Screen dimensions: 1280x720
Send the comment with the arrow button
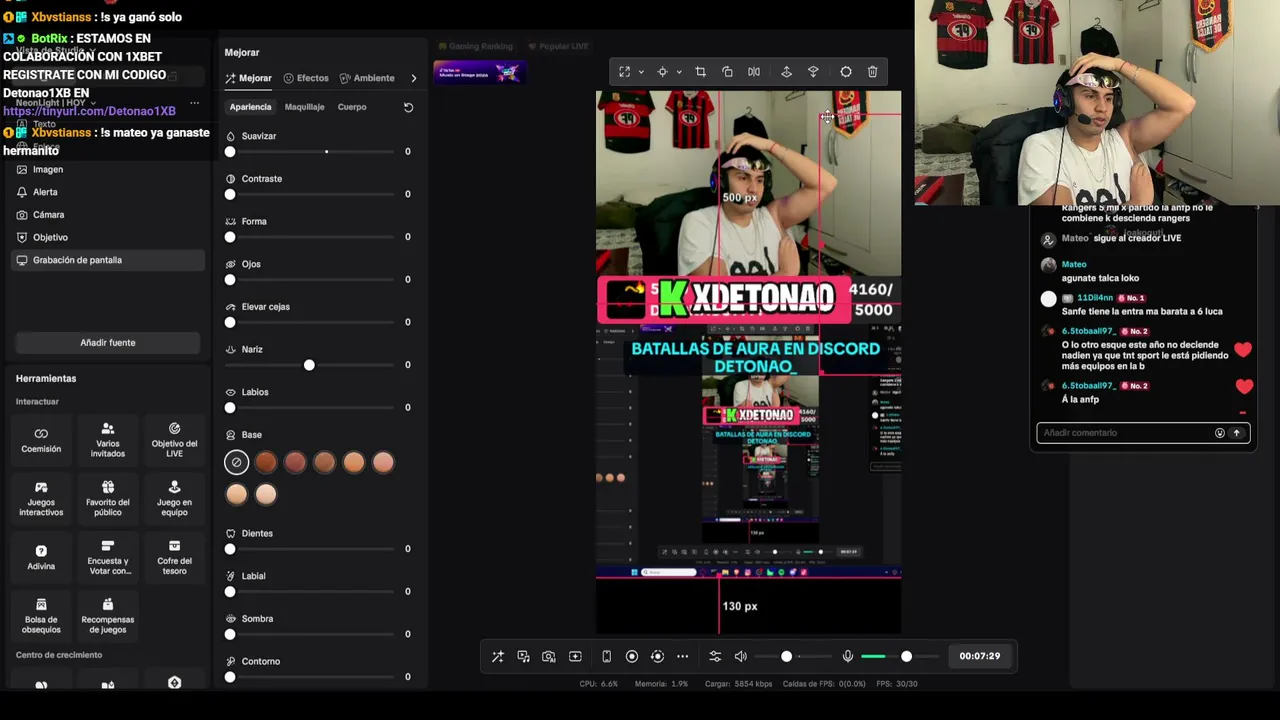pyautogui.click(x=1236, y=433)
